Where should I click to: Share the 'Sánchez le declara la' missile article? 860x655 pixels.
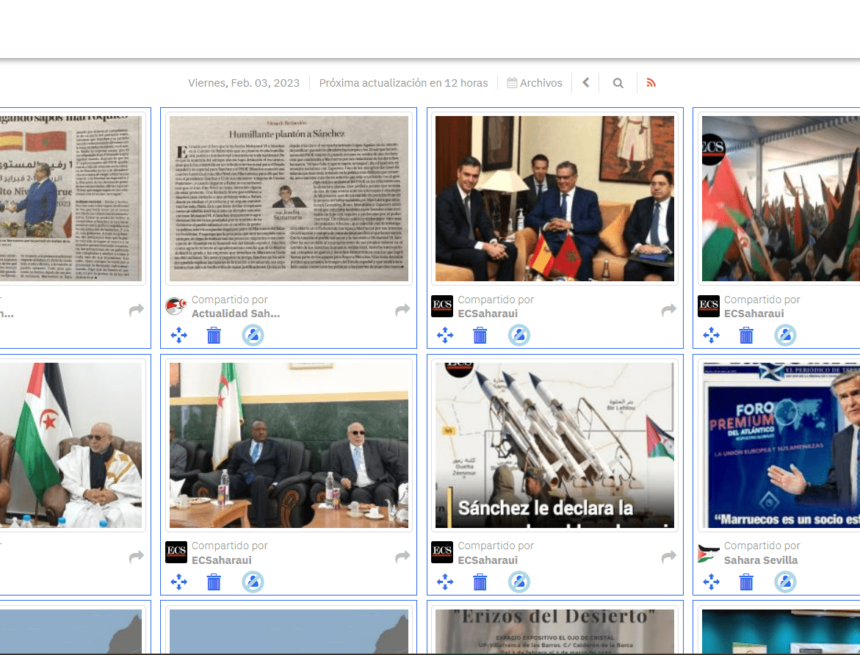tap(669, 557)
